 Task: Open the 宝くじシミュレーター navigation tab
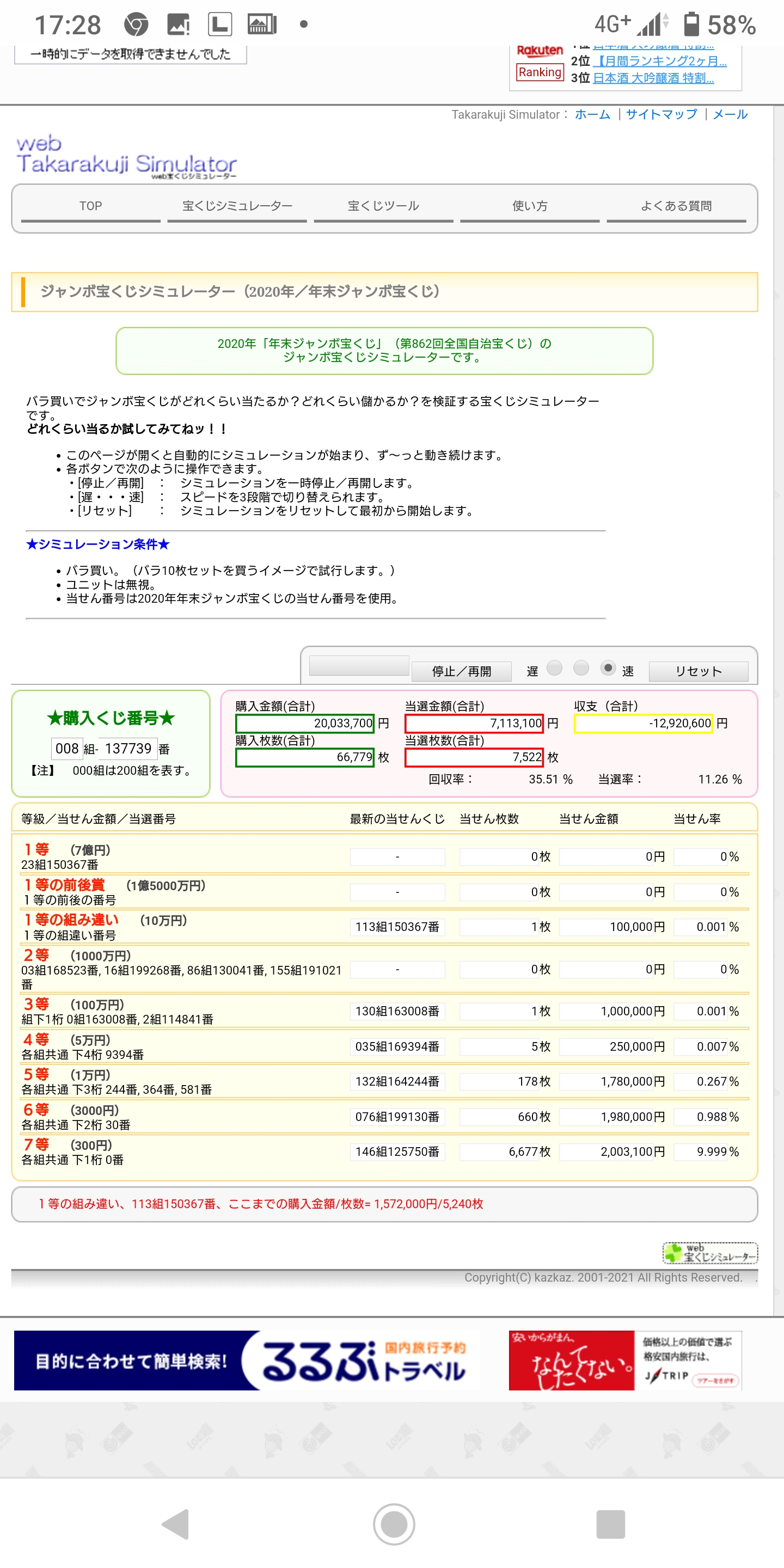(x=237, y=206)
